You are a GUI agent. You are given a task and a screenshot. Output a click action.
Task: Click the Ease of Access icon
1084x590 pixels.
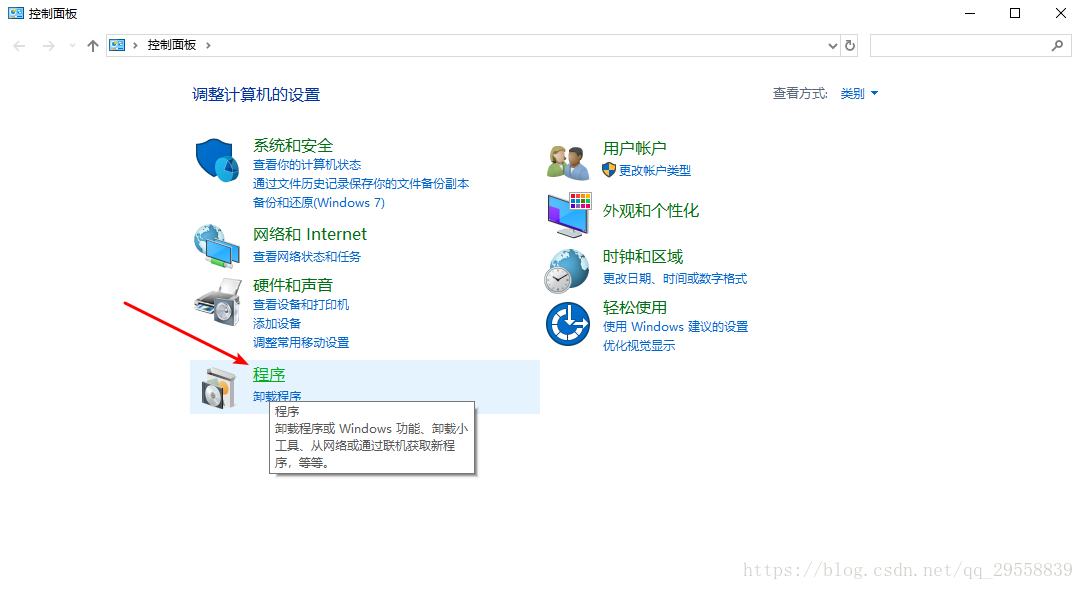568,324
